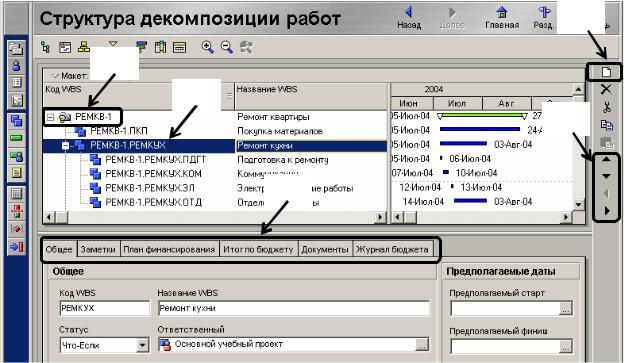Screen dimensions: 627x363
Task: Switch to the Заметки tab
Action: pyautogui.click(x=98, y=249)
